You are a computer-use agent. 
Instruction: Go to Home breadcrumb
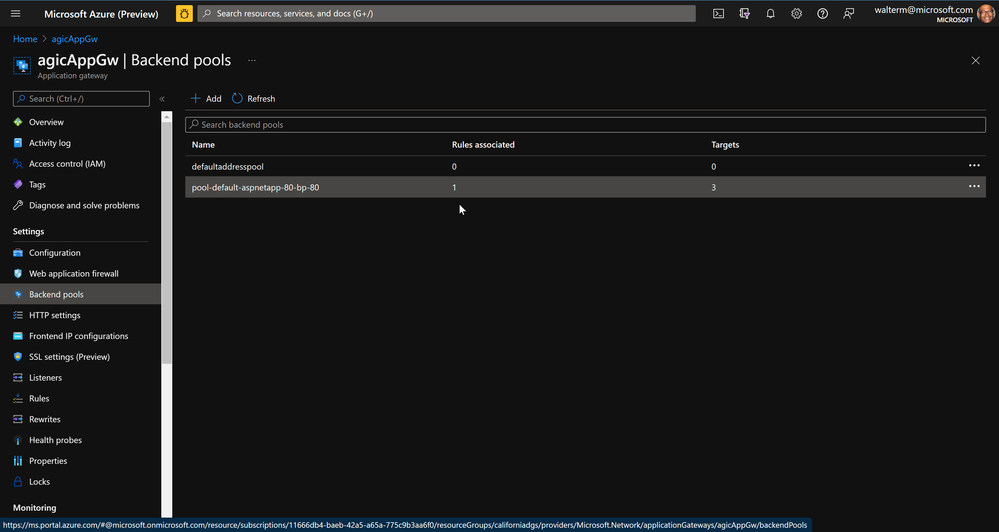point(25,39)
